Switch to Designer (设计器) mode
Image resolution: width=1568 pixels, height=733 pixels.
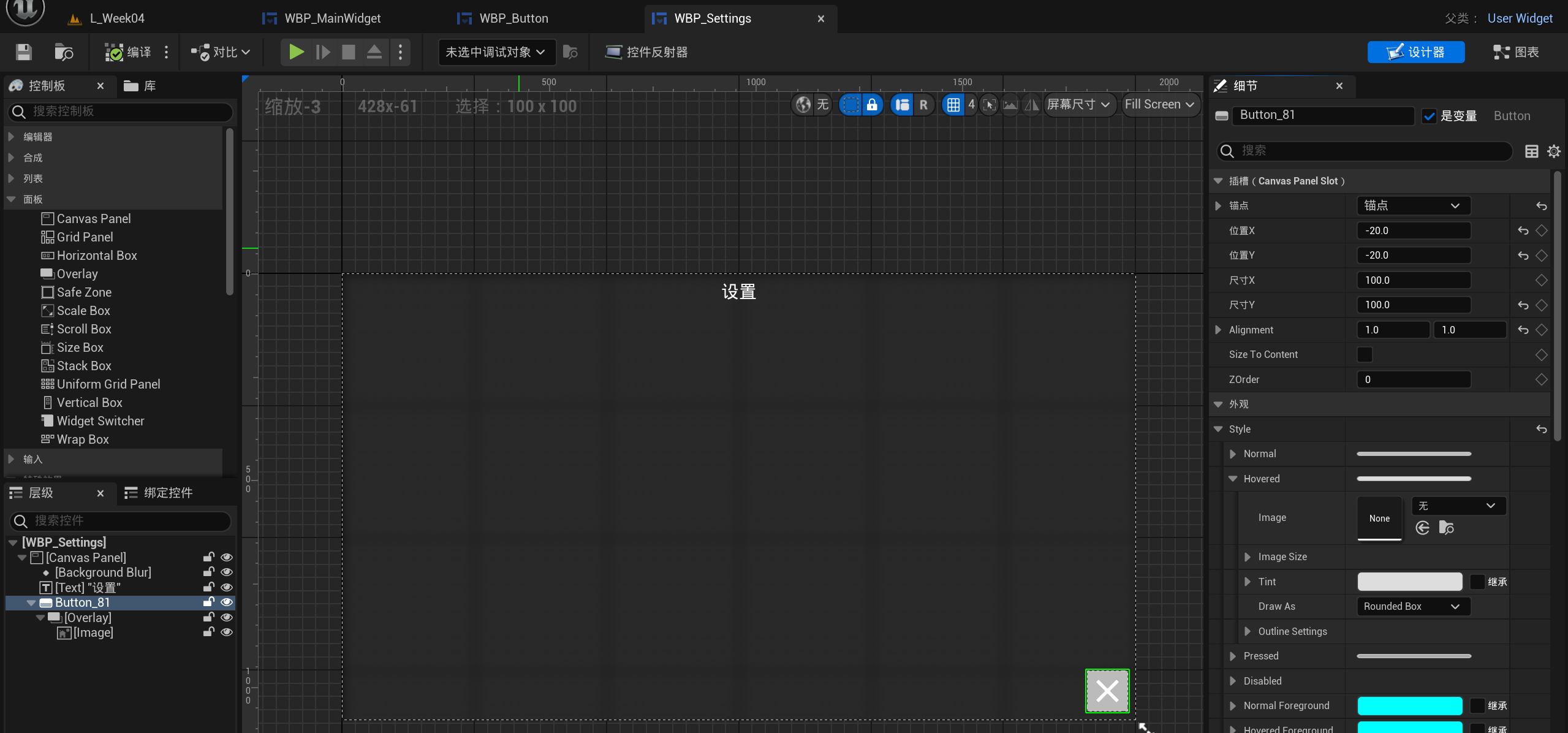click(x=1415, y=52)
